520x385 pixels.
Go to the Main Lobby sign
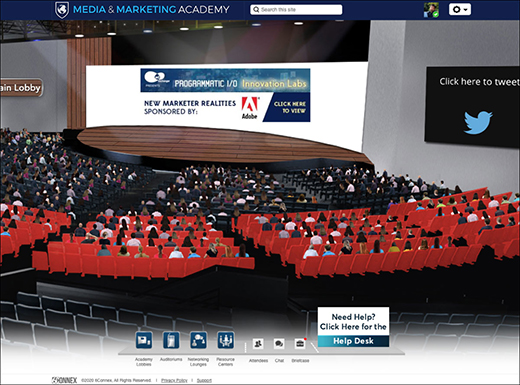[x=21, y=88]
